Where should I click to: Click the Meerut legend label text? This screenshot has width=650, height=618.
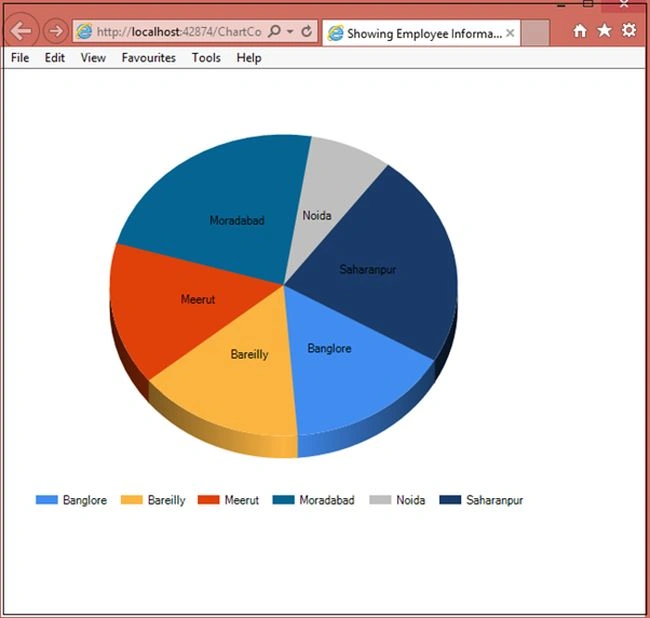[x=242, y=500]
